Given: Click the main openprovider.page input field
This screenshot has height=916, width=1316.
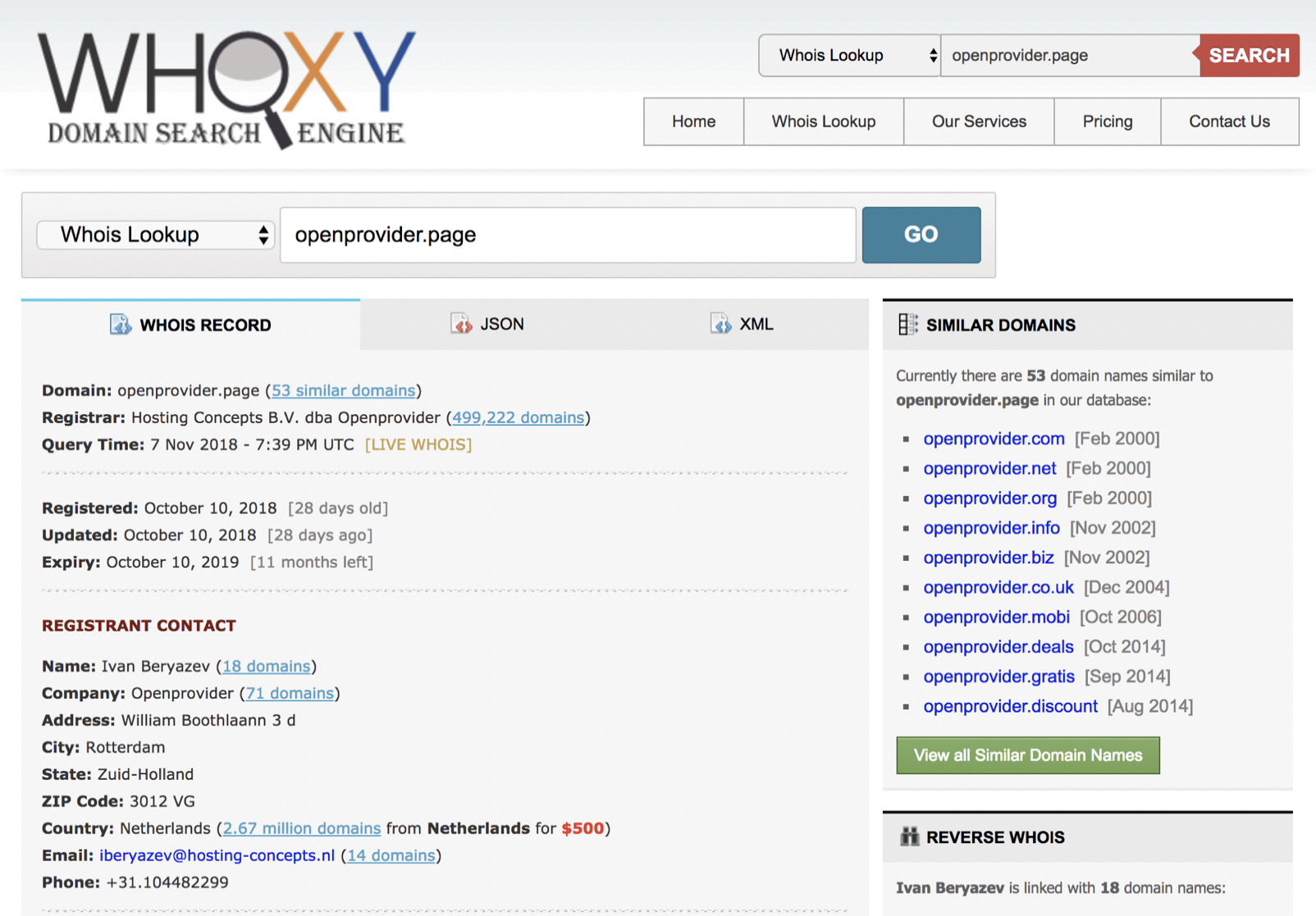Looking at the screenshot, I should point(568,235).
